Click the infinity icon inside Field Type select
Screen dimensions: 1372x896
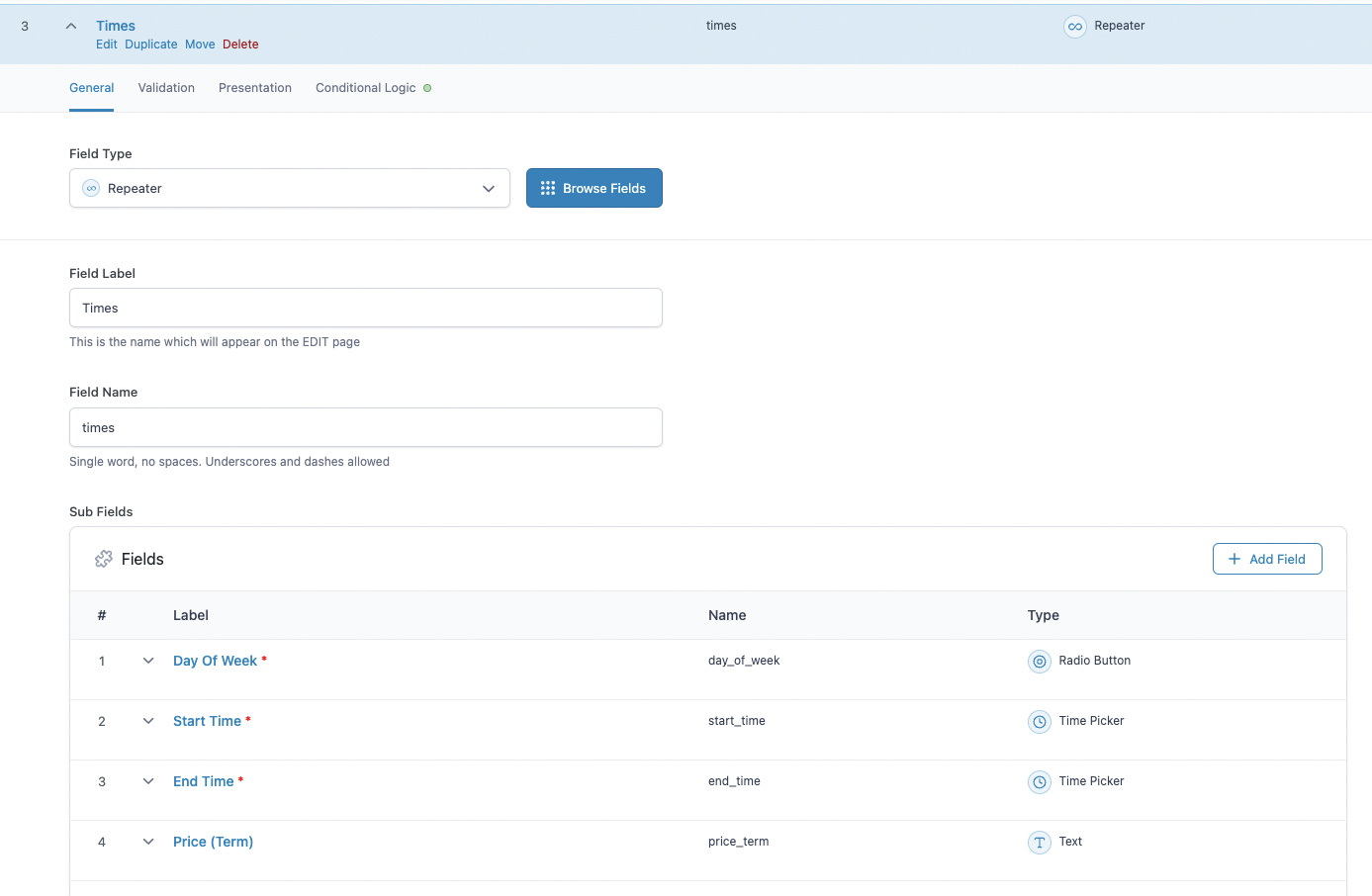coord(91,189)
